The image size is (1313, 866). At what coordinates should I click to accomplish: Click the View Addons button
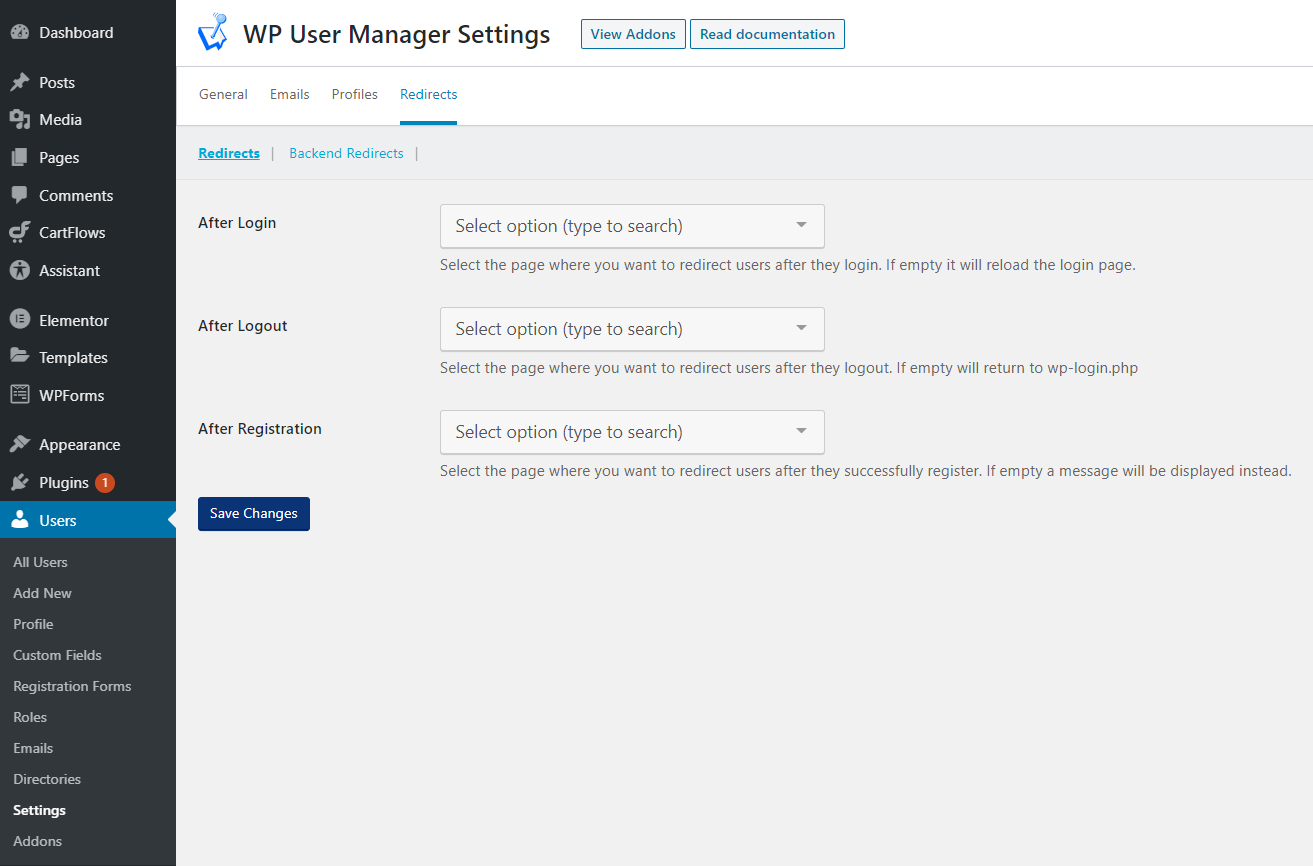pyautogui.click(x=633, y=34)
